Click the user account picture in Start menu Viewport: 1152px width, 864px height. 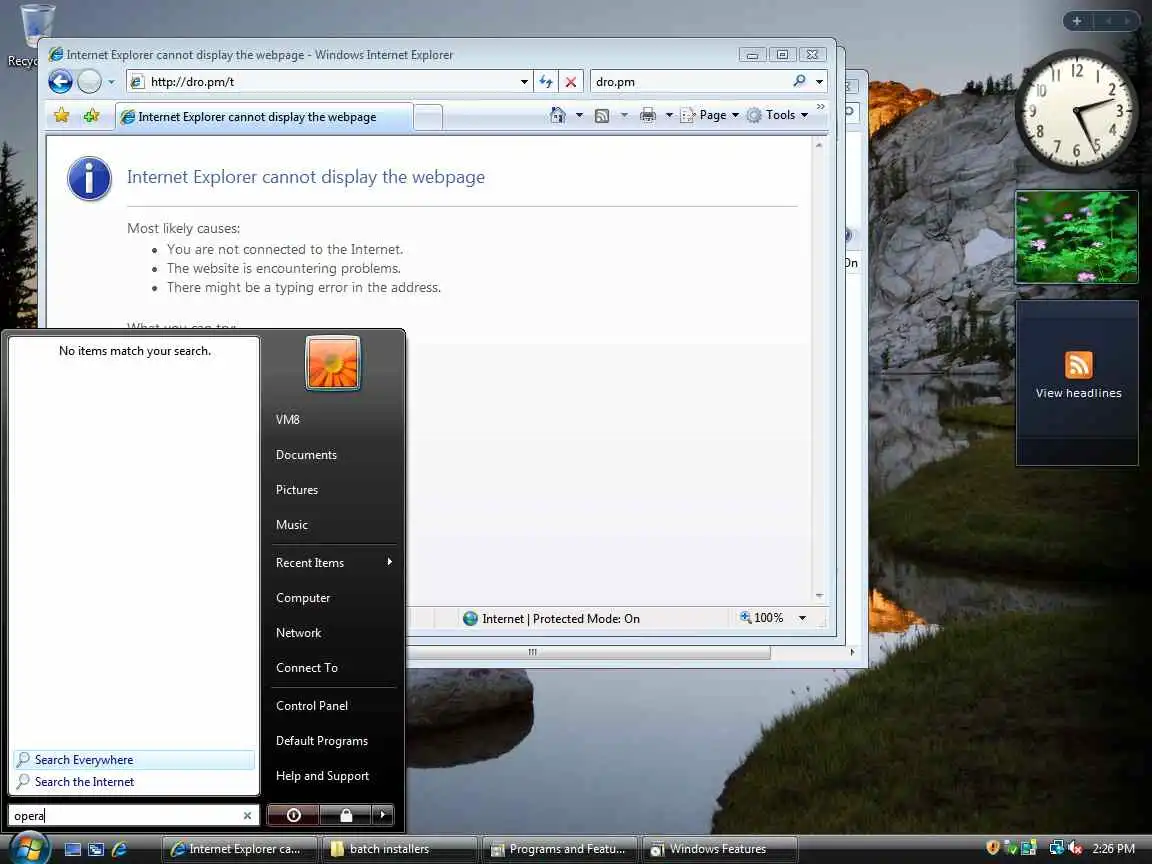coord(333,363)
